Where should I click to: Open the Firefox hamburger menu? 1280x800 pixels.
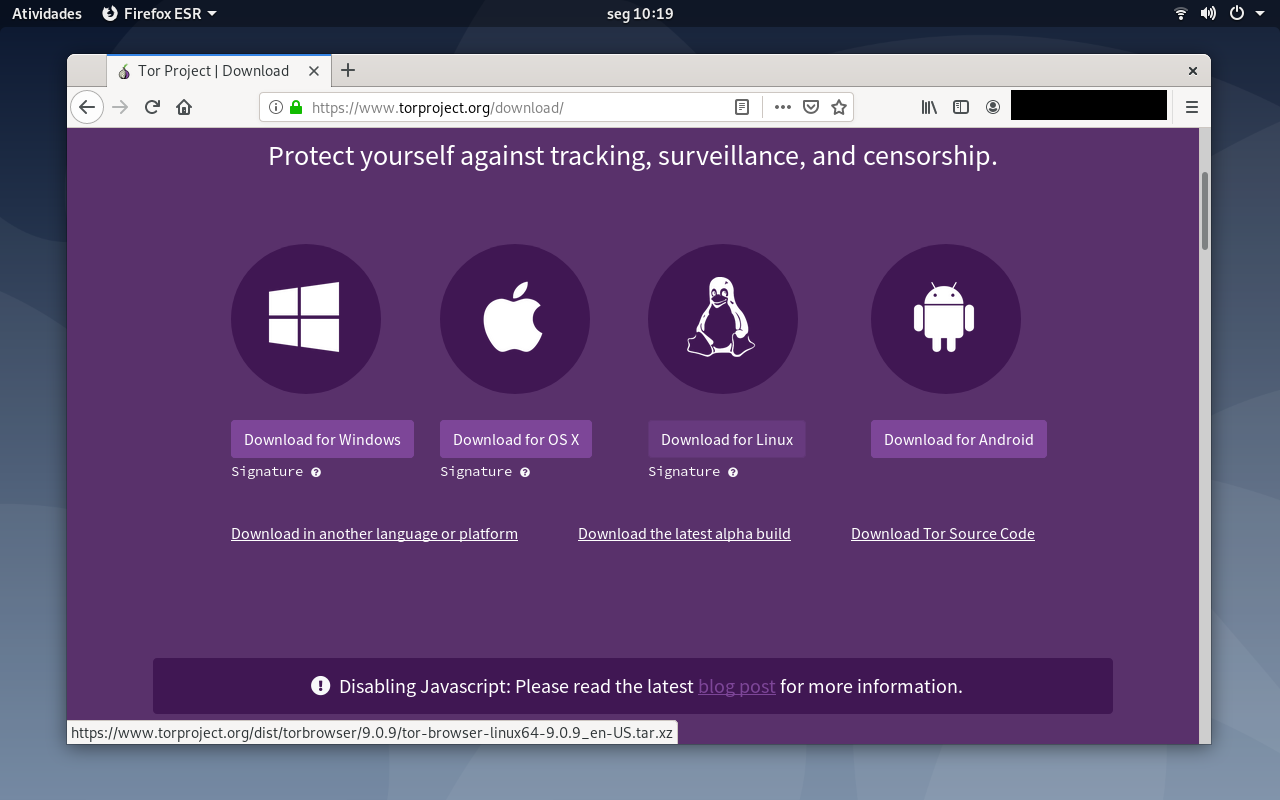1192,107
